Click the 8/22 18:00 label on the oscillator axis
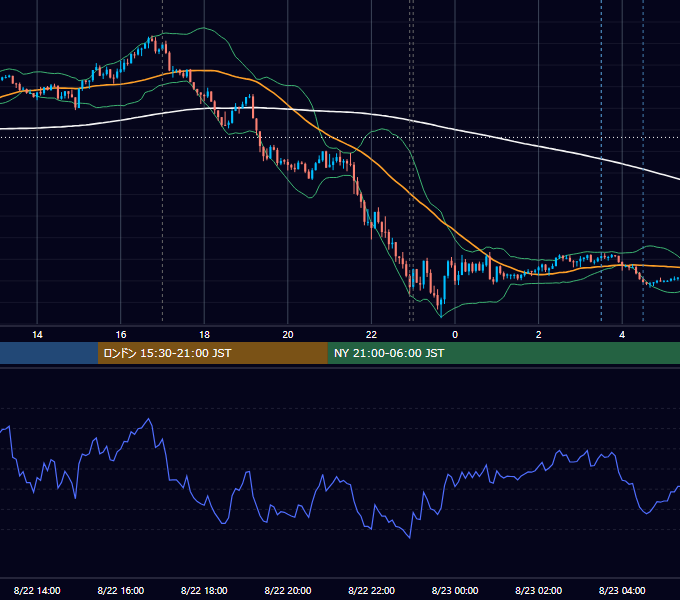This screenshot has width=680, height=600. 204,590
